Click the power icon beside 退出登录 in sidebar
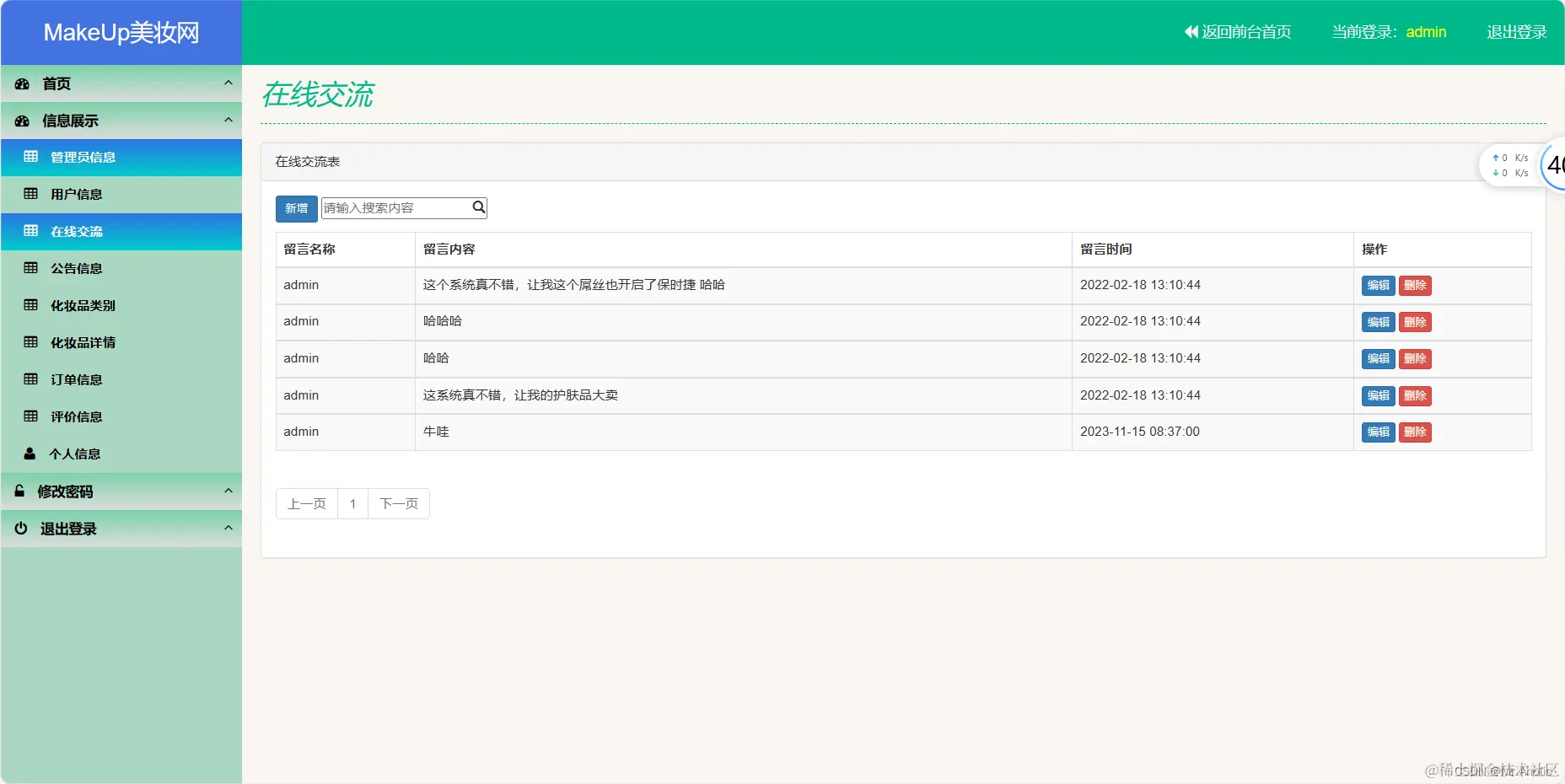Screen dimensions: 1565x784 pyautogui.click(x=21, y=528)
